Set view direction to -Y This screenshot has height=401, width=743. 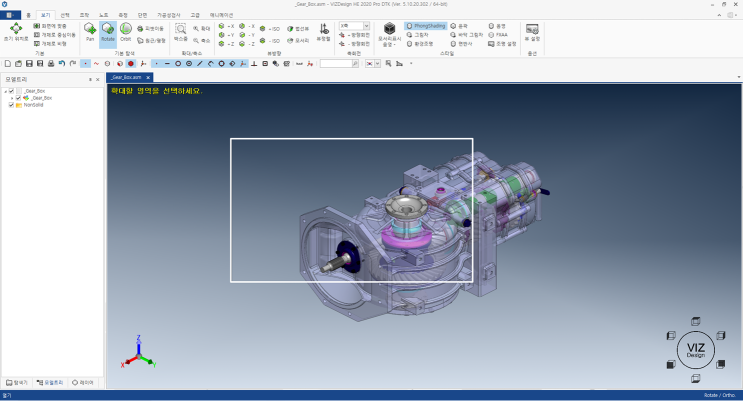(x=247, y=35)
